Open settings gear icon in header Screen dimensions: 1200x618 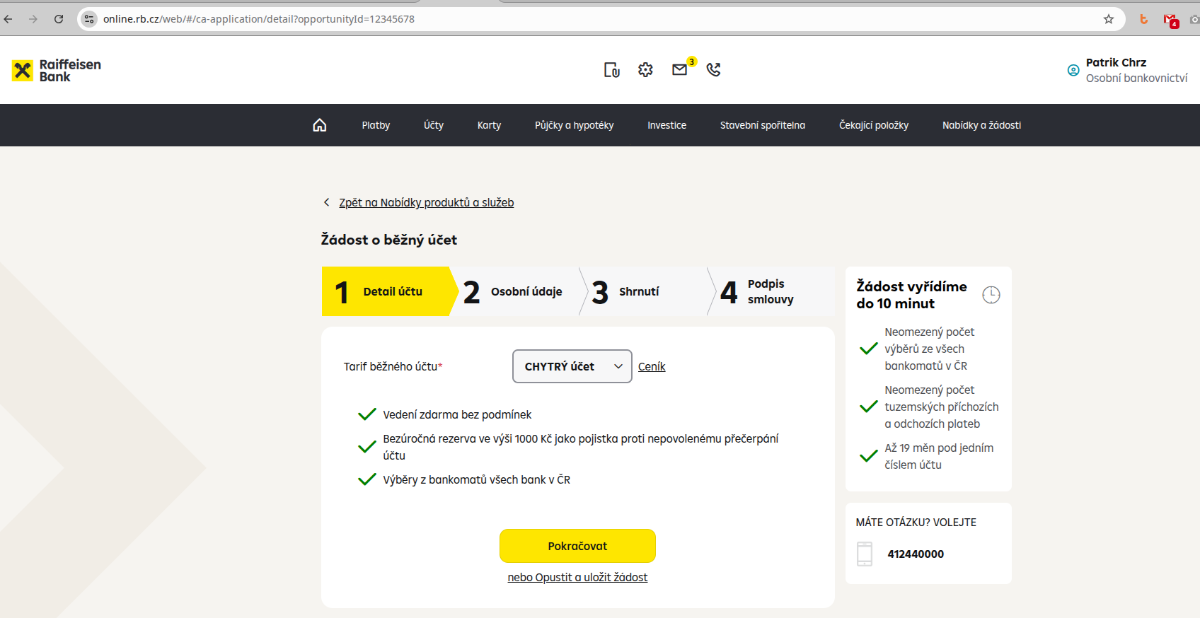[645, 70]
